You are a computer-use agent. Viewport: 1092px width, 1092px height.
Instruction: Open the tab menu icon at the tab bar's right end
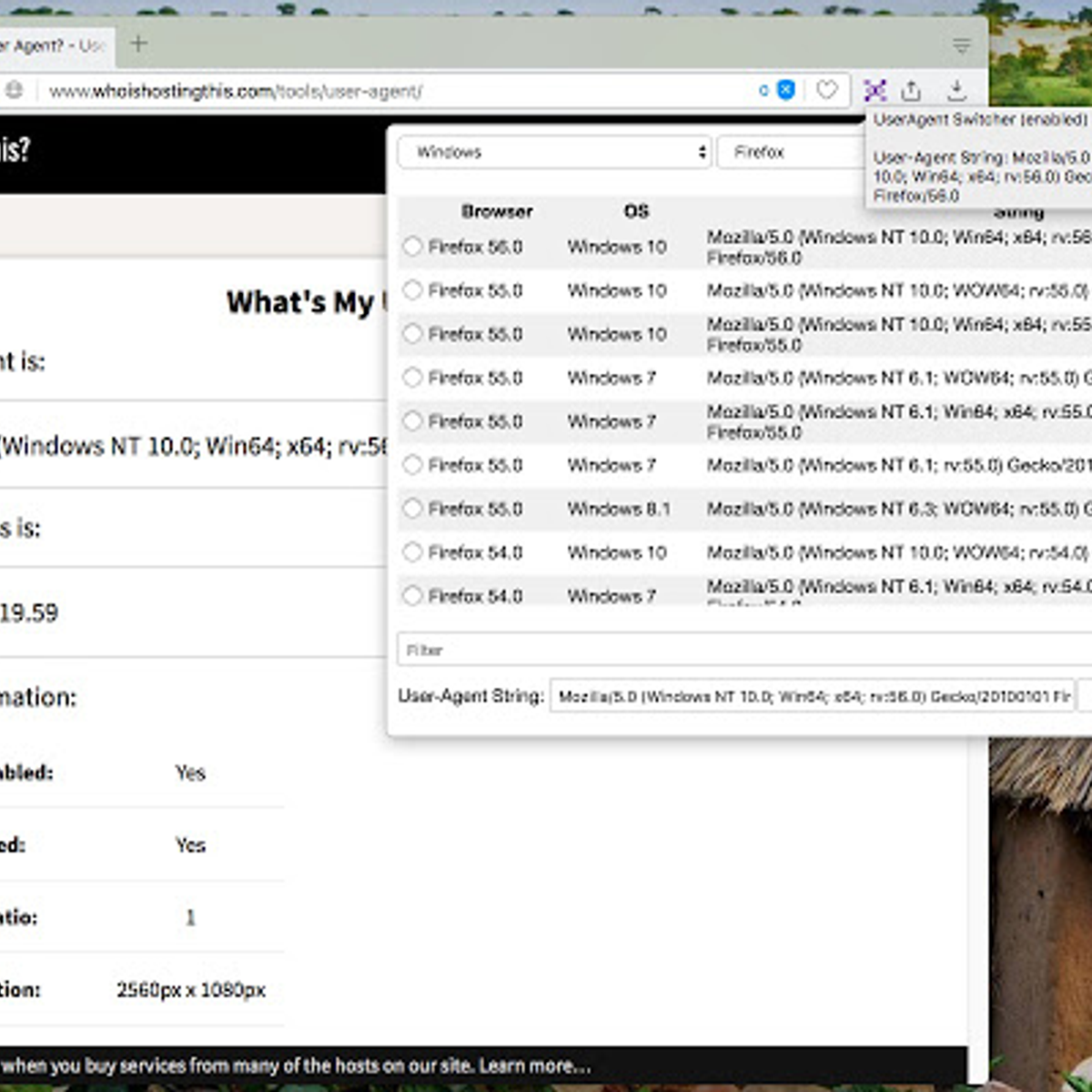(961, 45)
